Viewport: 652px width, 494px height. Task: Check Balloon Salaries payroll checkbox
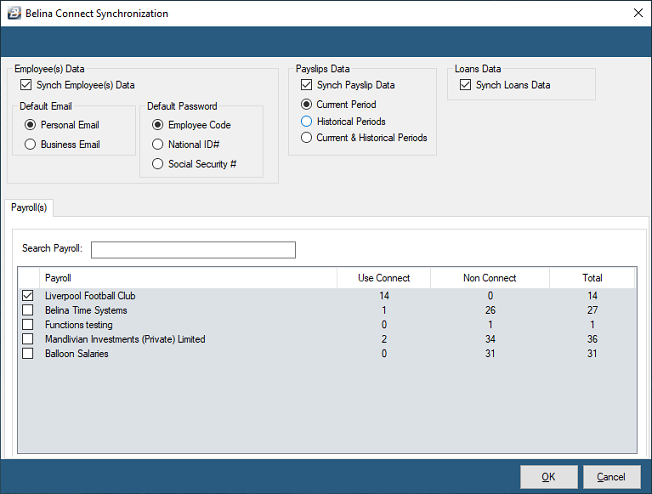pyautogui.click(x=27, y=353)
